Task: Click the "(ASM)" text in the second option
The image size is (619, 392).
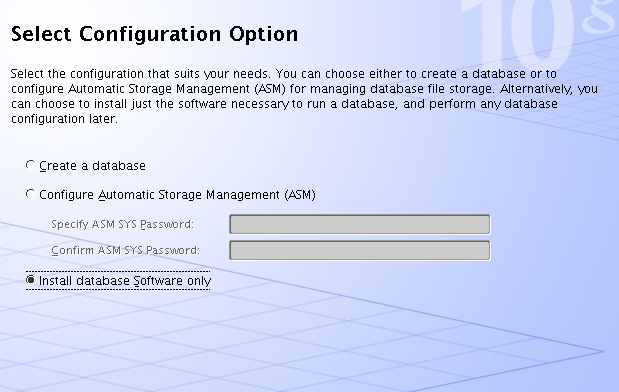Action: [300, 195]
